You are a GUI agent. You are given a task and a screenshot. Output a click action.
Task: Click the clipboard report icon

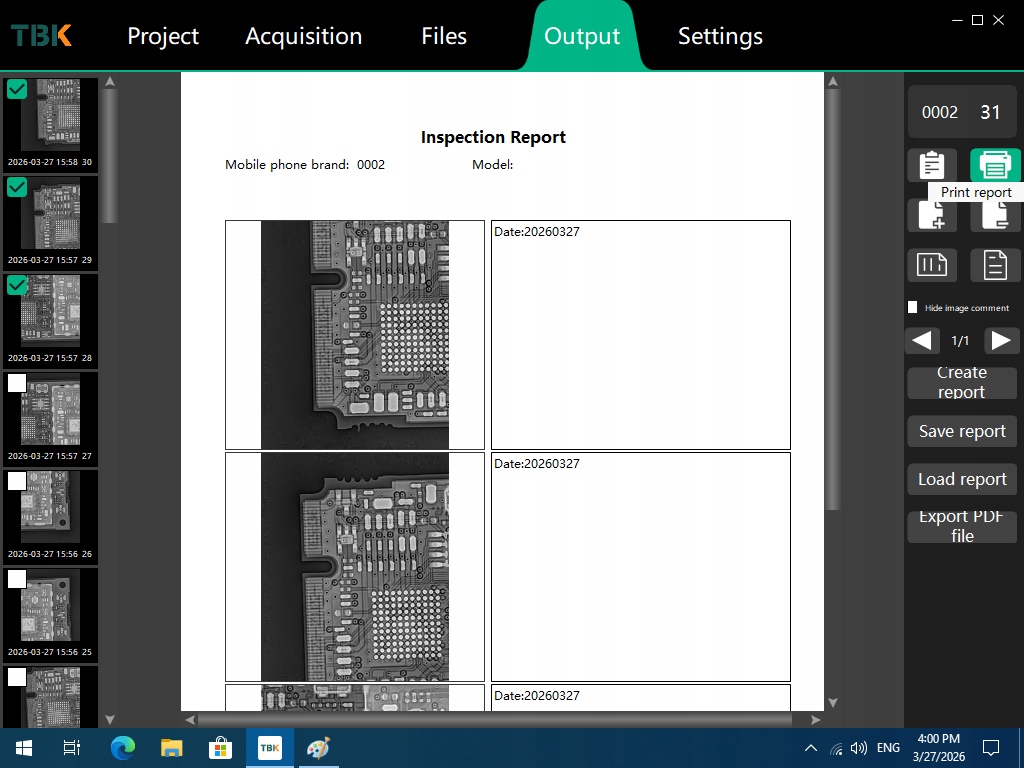931,165
